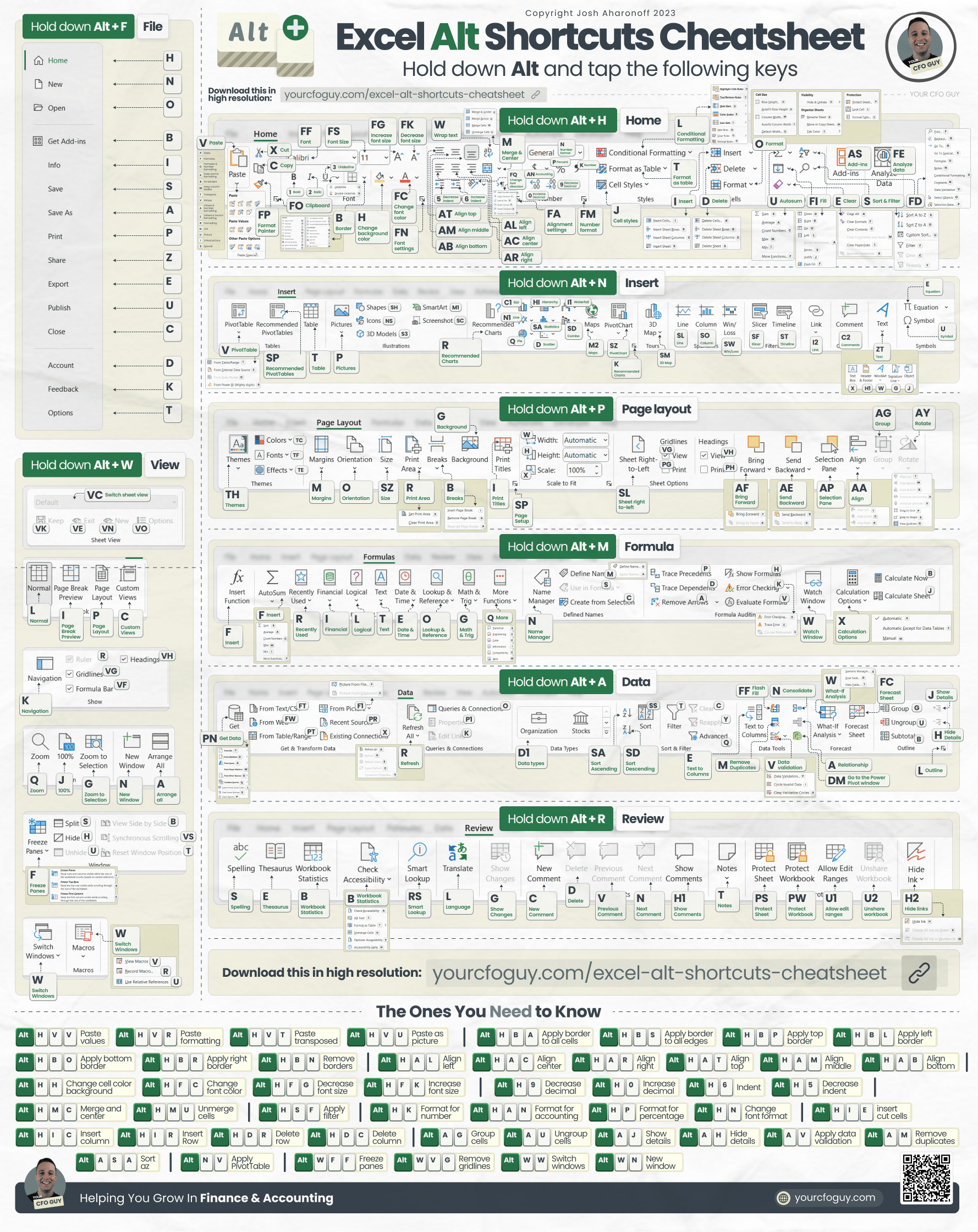Click the Translate icon in Review ribbon

458,851
